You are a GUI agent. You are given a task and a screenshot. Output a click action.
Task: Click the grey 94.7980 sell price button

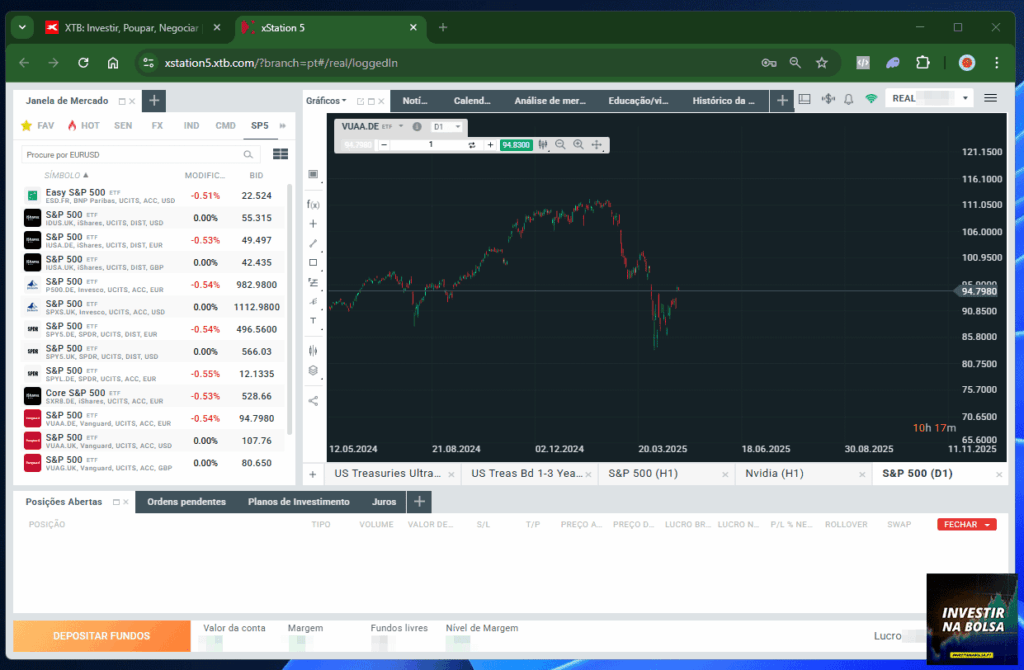coord(357,145)
